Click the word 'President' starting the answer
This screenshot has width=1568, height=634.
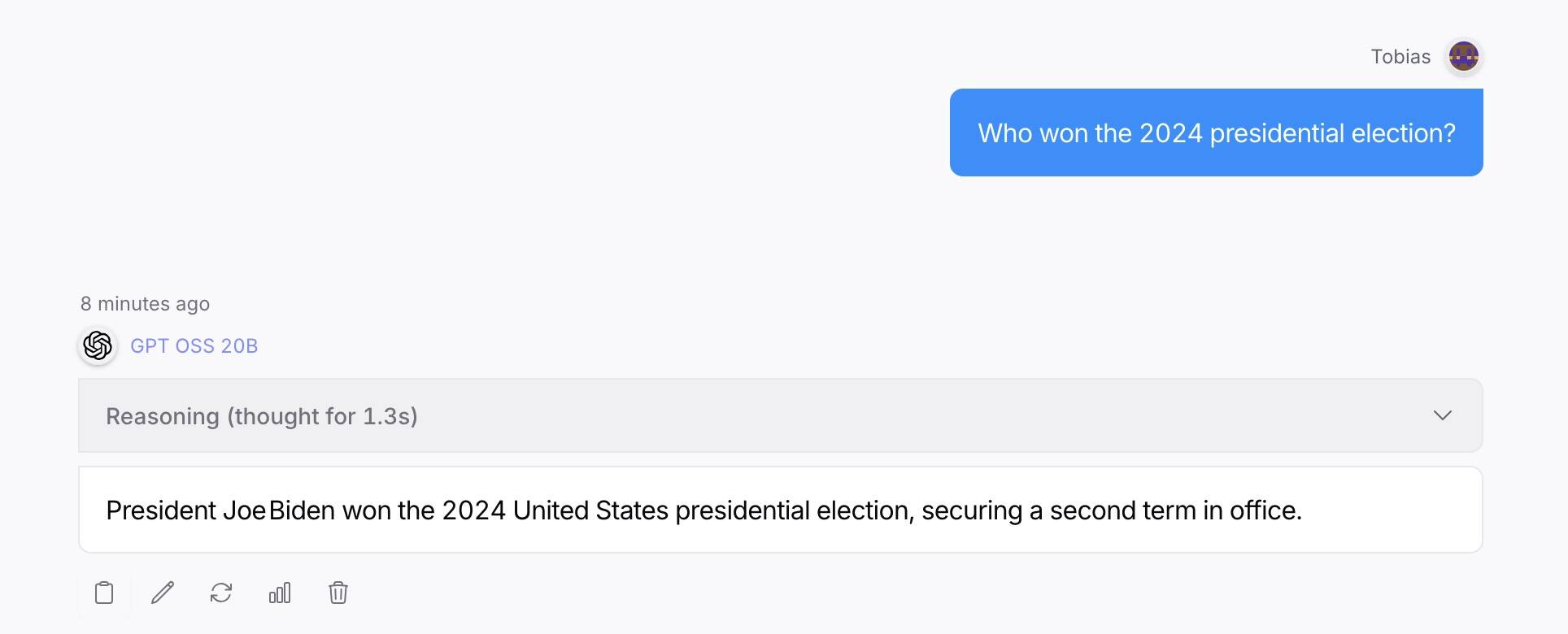pos(161,510)
